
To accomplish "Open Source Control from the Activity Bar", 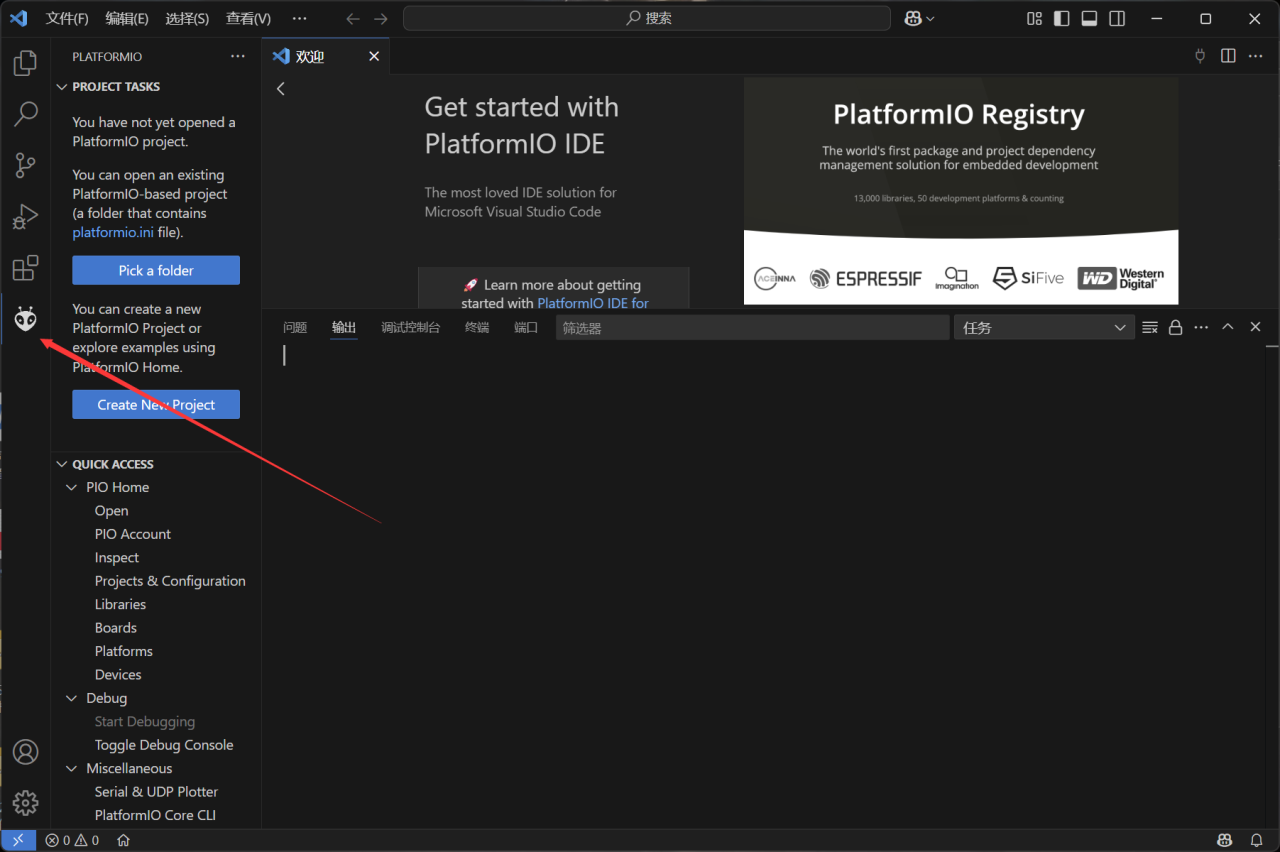I will 25,165.
